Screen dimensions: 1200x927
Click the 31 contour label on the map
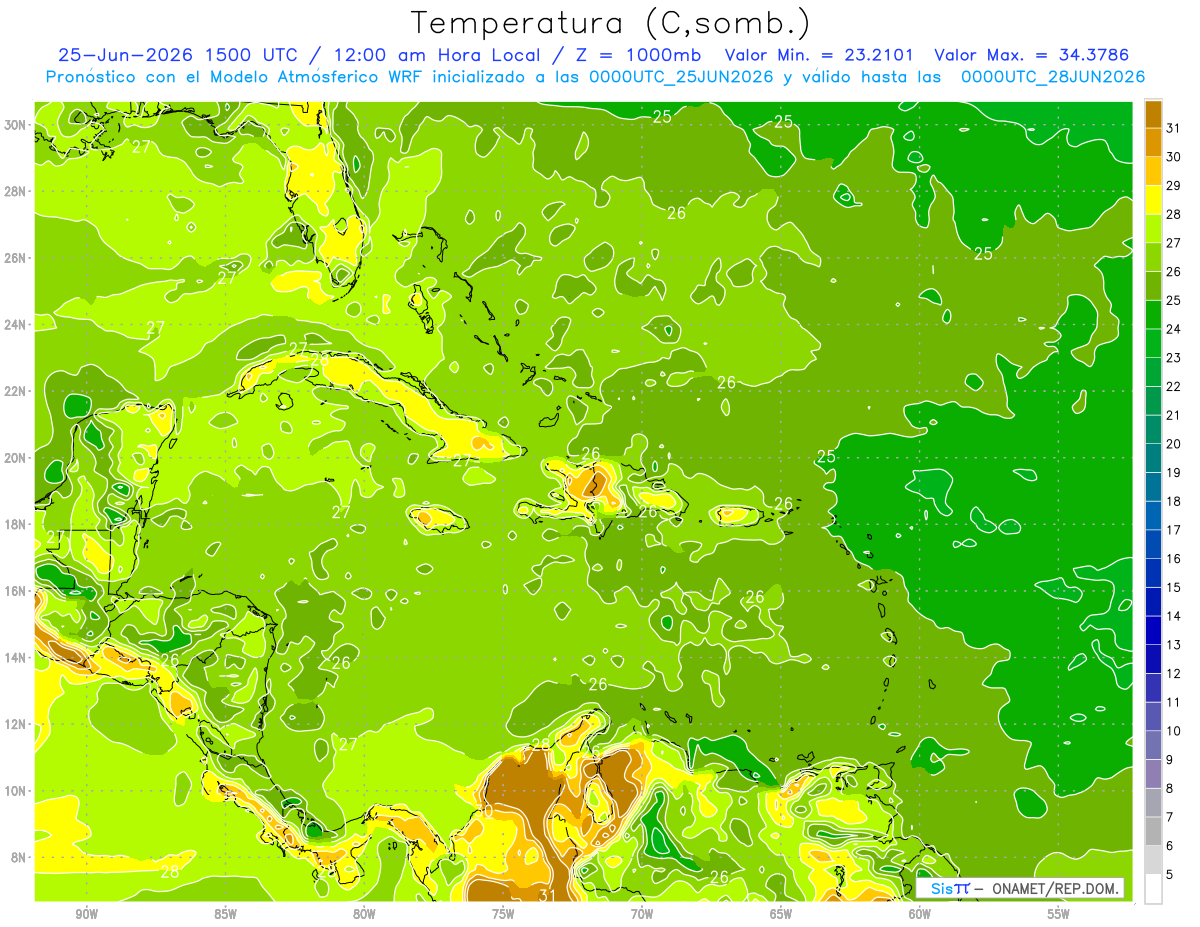[547, 893]
